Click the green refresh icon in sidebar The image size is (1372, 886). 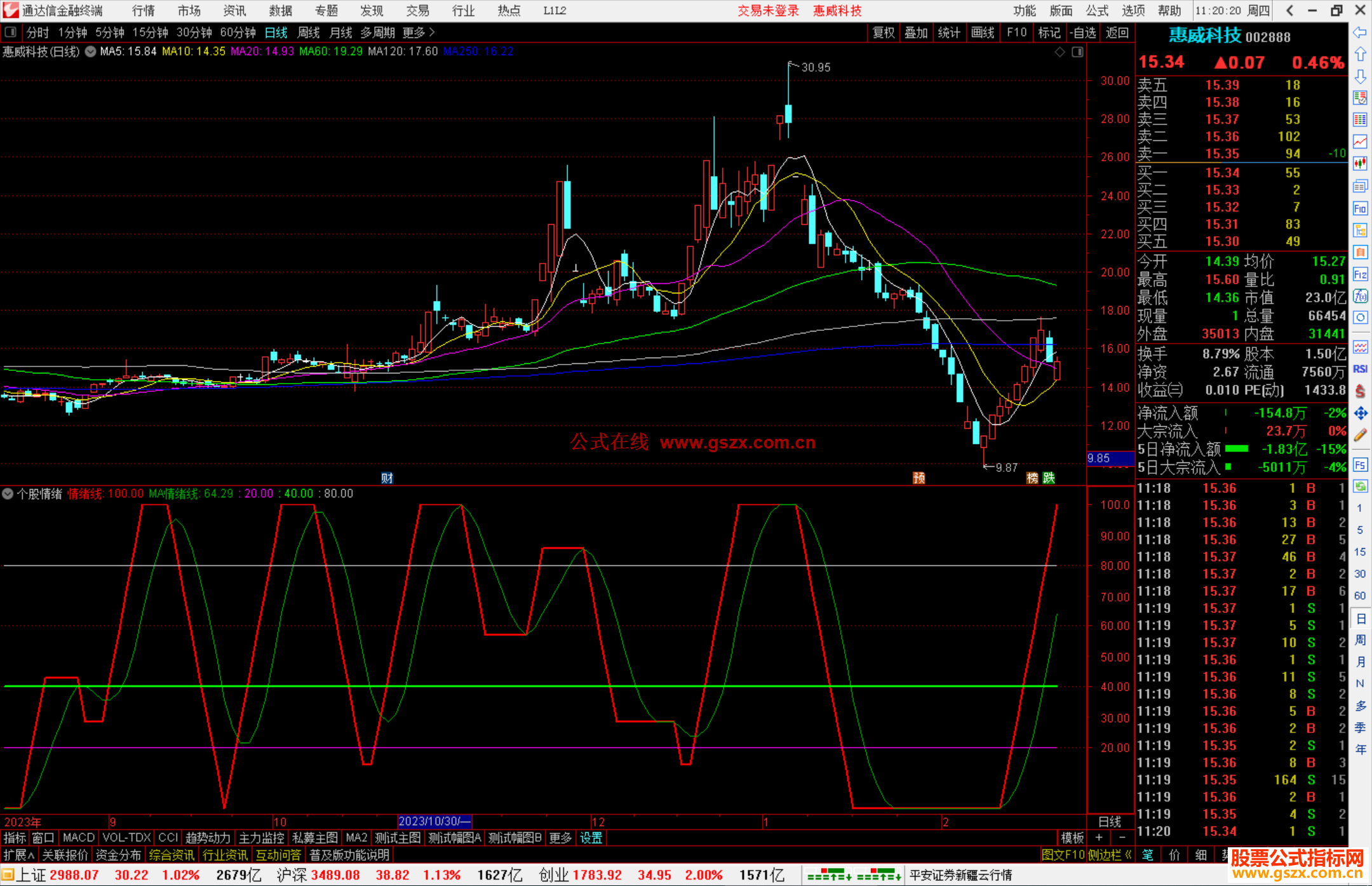pos(1360,487)
